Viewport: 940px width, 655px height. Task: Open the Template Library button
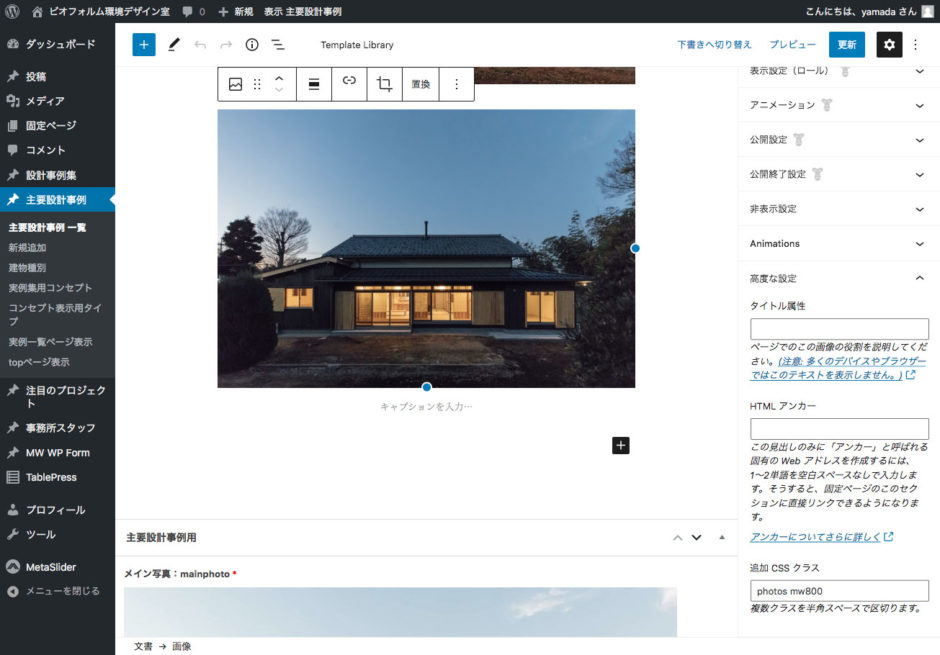[357, 45]
